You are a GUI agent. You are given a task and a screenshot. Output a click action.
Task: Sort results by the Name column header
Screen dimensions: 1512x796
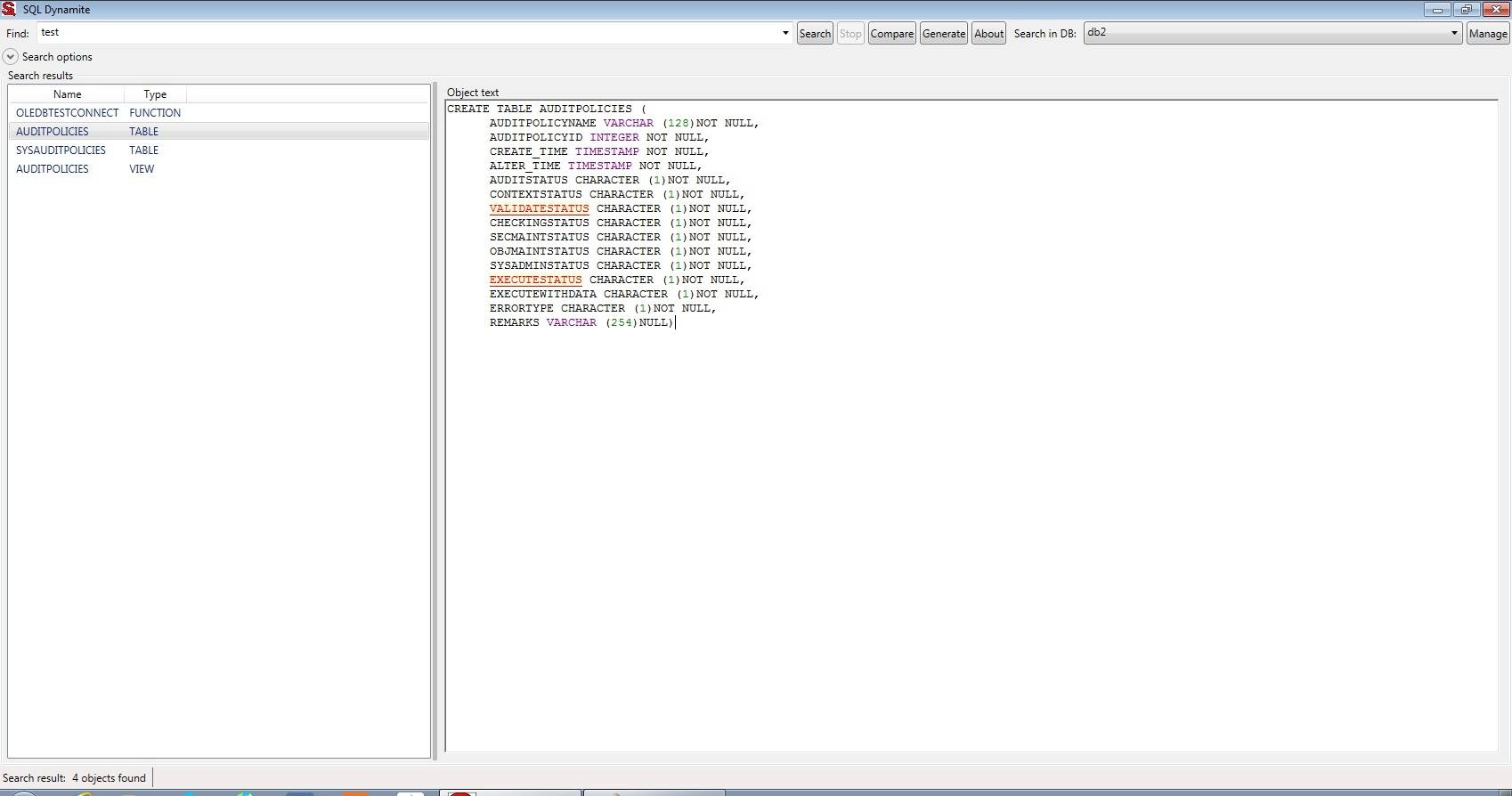click(x=67, y=94)
